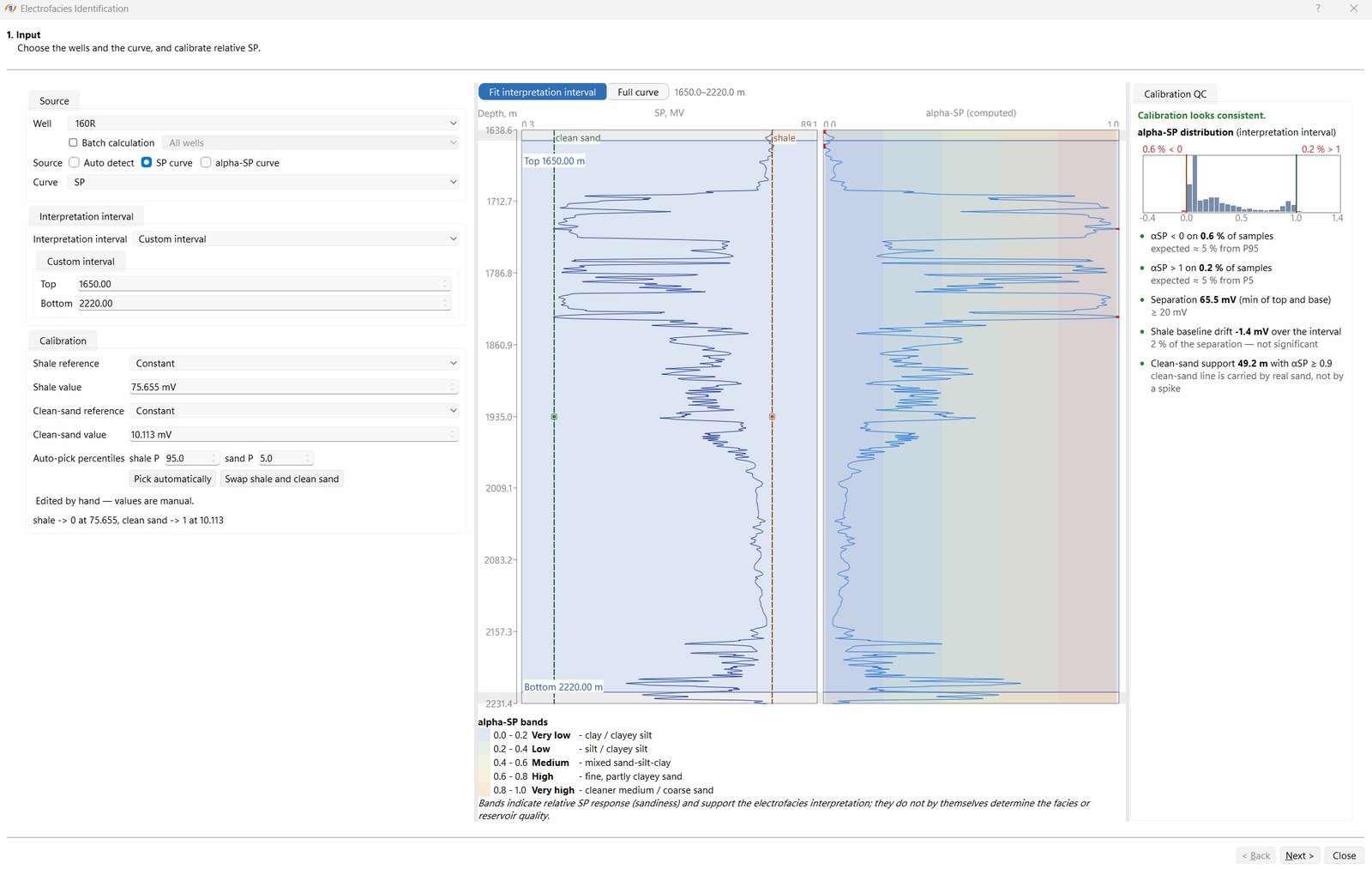Image resolution: width=1372 pixels, height=869 pixels.
Task: Open the Well dropdown showing 160R
Action: tap(263, 124)
